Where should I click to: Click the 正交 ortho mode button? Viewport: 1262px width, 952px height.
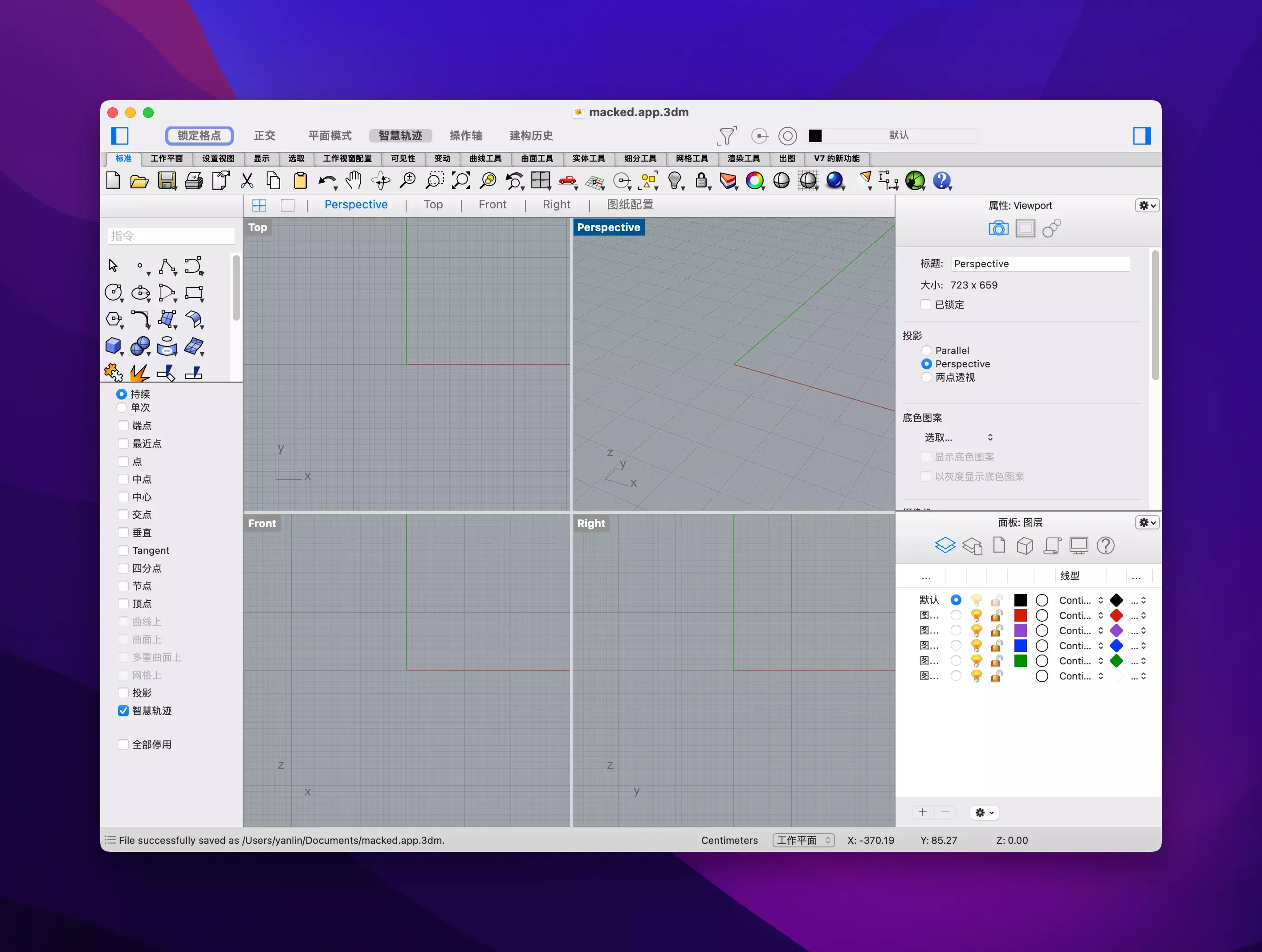(265, 136)
